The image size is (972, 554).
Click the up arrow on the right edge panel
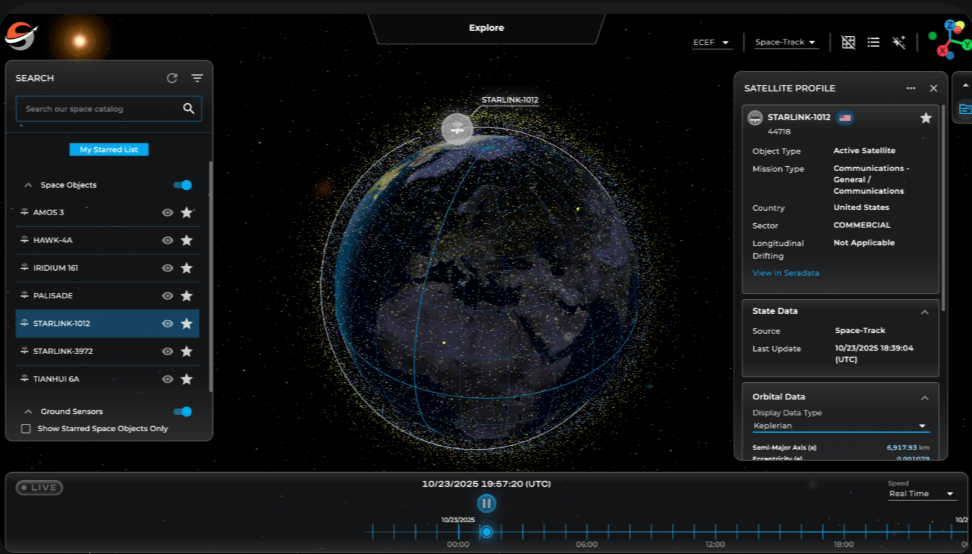pyautogui.click(x=965, y=86)
